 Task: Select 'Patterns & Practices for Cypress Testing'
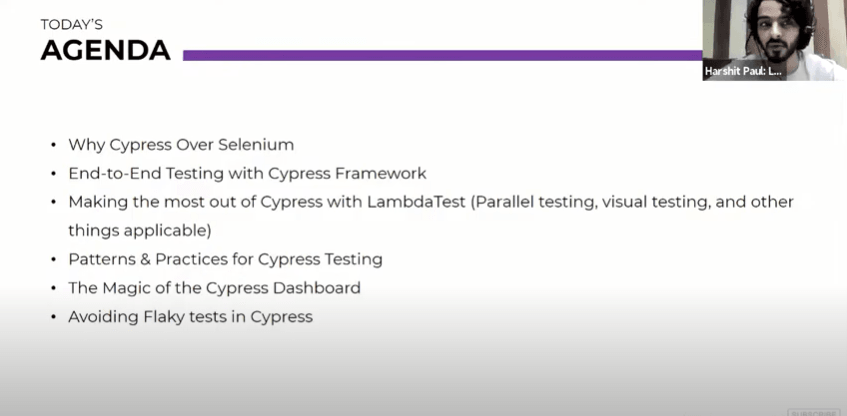point(225,259)
